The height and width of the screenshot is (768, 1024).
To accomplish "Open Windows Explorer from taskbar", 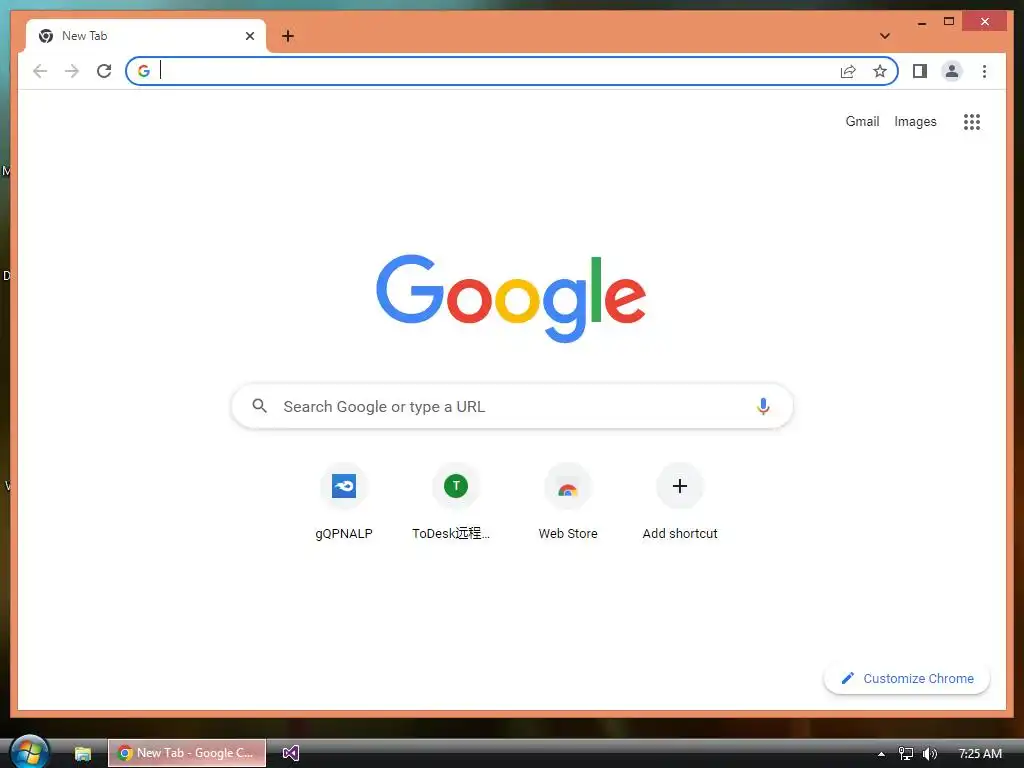I will coord(82,753).
